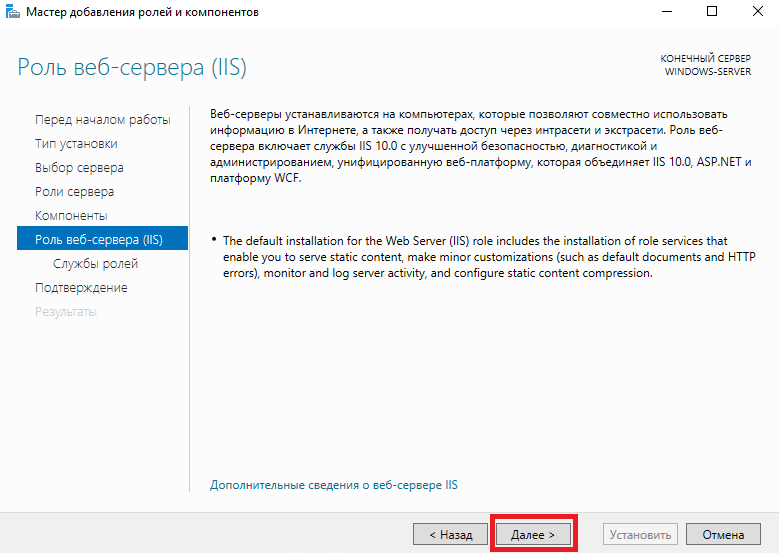The width and height of the screenshot is (779, 553).
Task: Close the wizard with the X button
Action: pyautogui.click(x=757, y=11)
